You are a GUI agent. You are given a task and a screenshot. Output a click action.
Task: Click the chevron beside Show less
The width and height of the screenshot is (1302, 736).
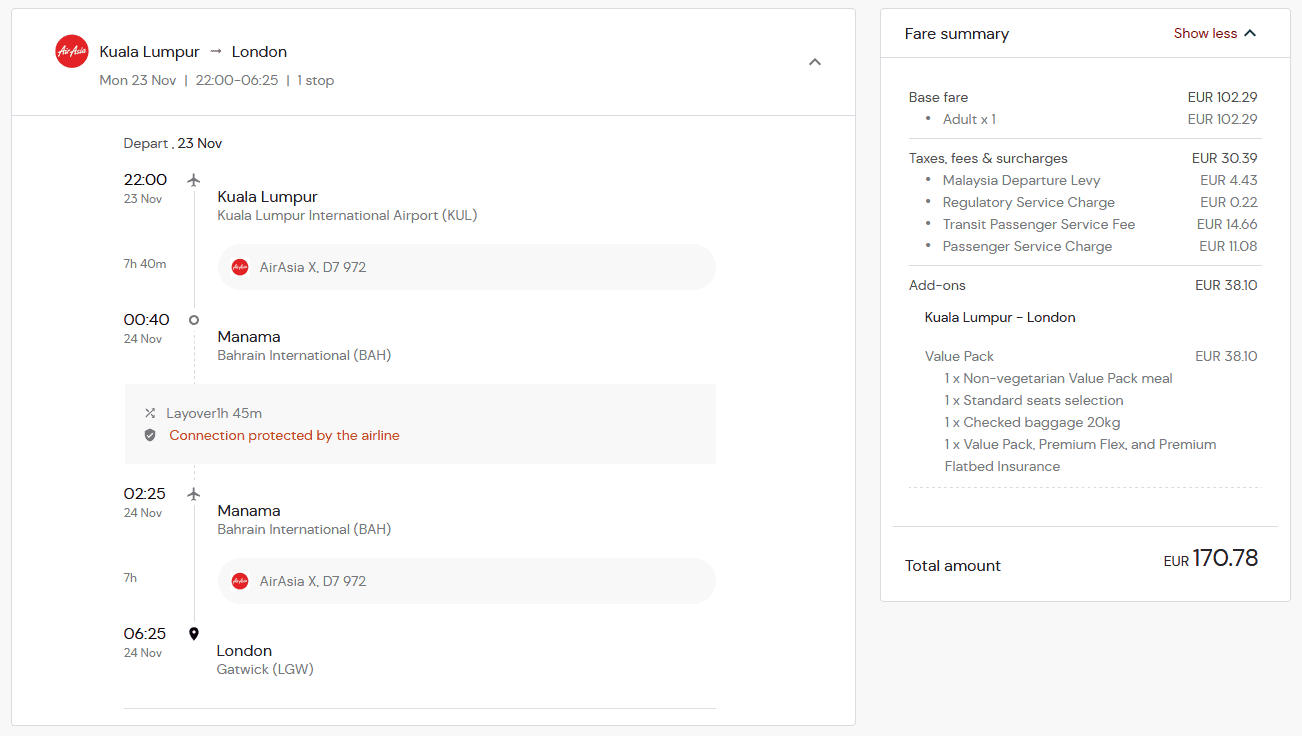[1250, 33]
